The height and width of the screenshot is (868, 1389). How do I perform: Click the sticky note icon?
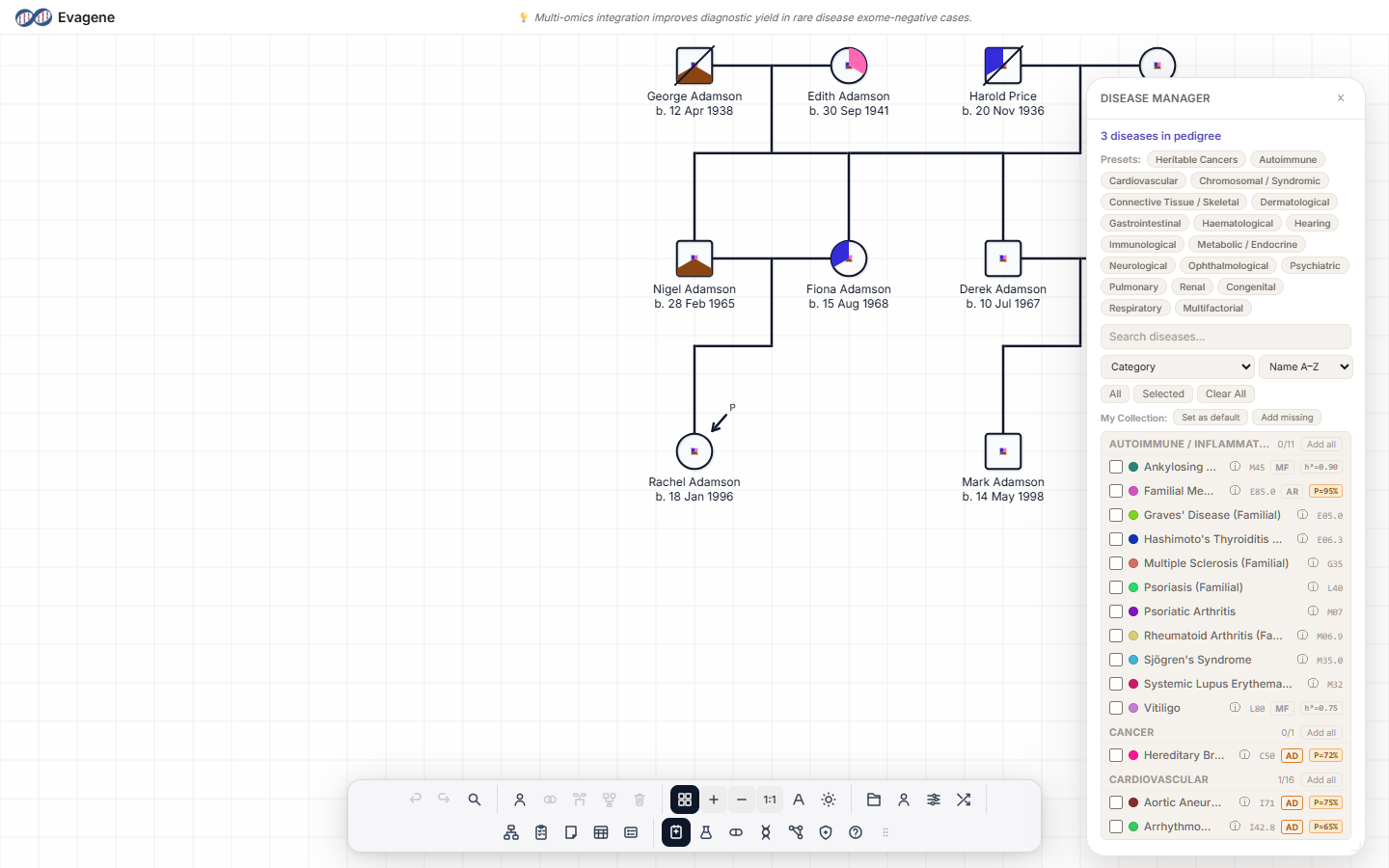(571, 832)
